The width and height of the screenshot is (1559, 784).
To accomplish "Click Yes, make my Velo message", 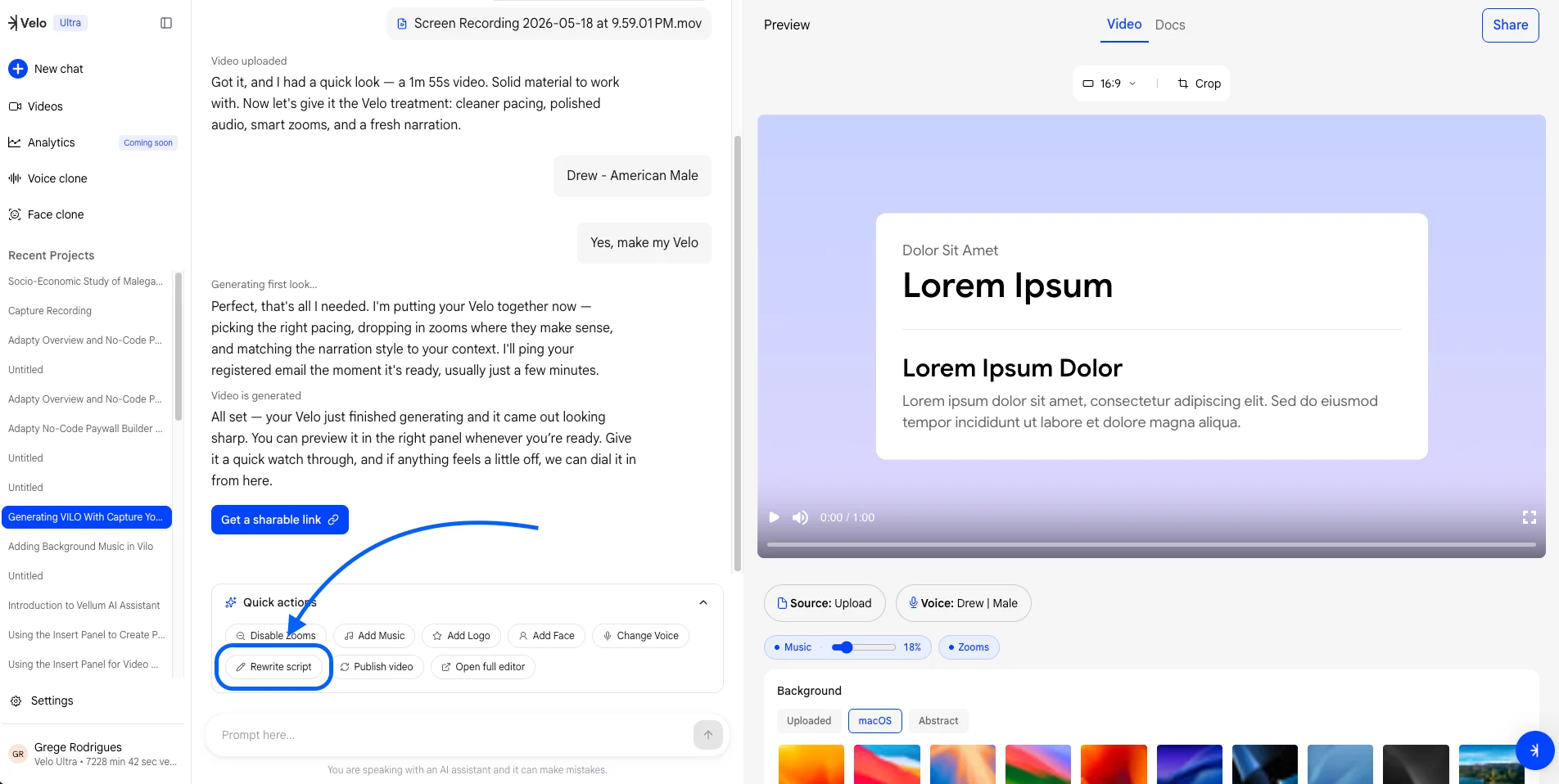I will (644, 243).
